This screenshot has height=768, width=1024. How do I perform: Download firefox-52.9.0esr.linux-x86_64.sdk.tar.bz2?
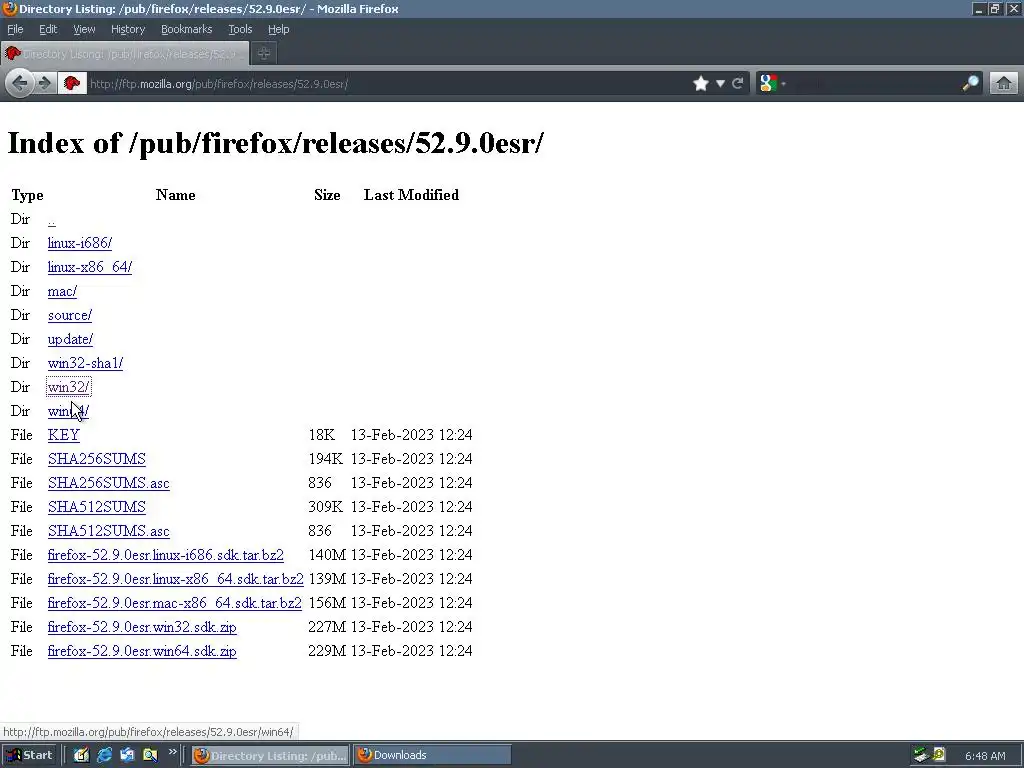(x=176, y=579)
